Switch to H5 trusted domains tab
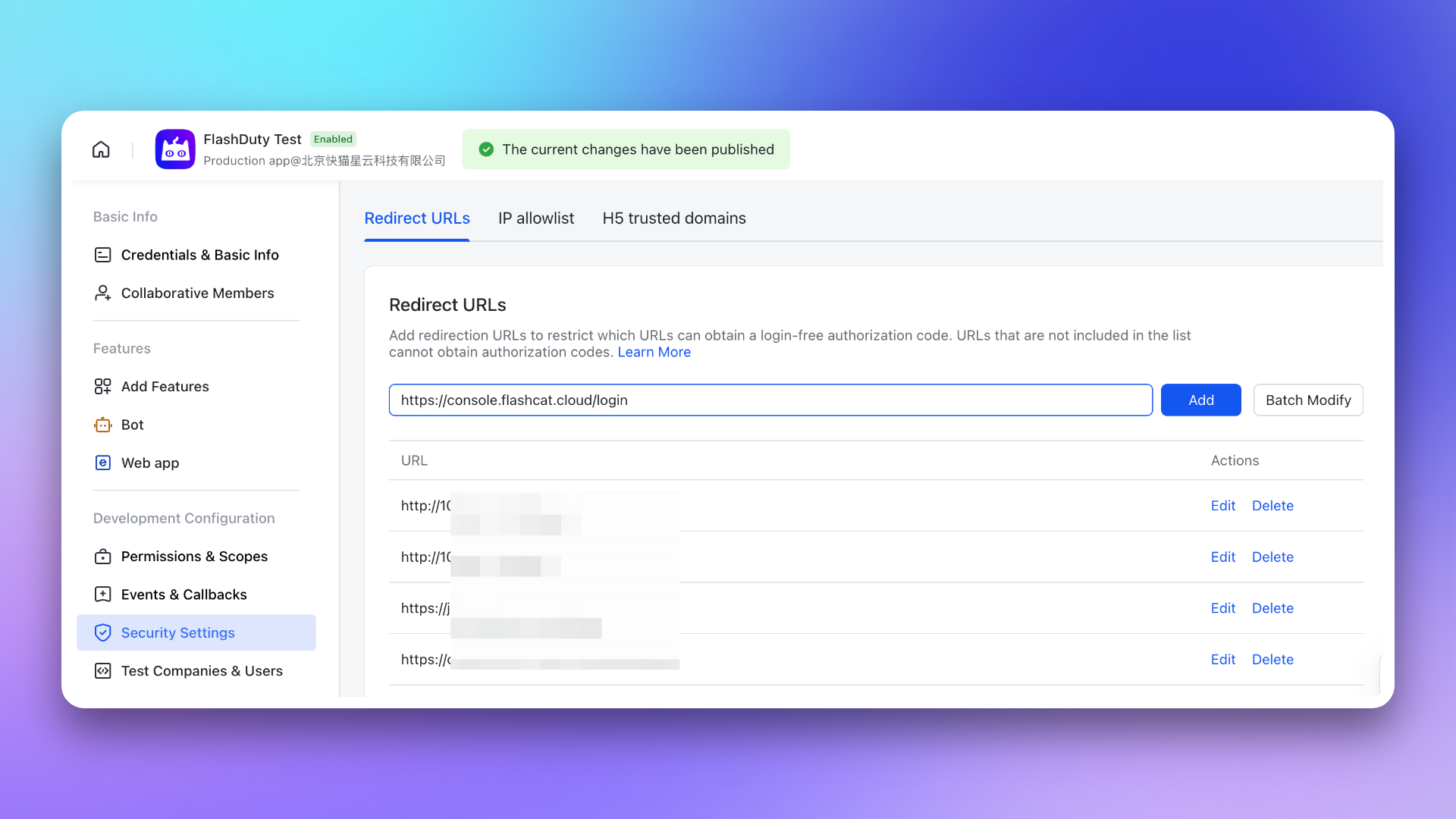 point(674,218)
